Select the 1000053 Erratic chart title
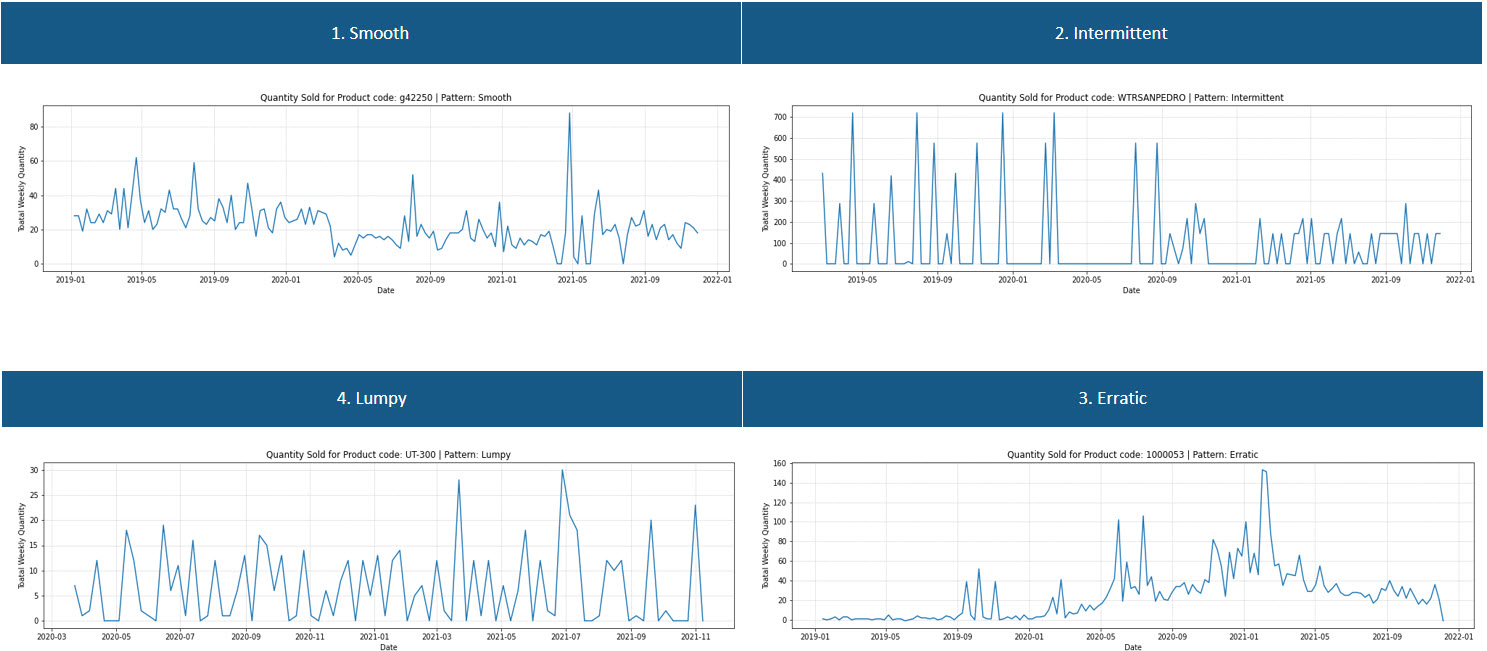Viewport: 1487px width, 651px height. click(1132, 455)
